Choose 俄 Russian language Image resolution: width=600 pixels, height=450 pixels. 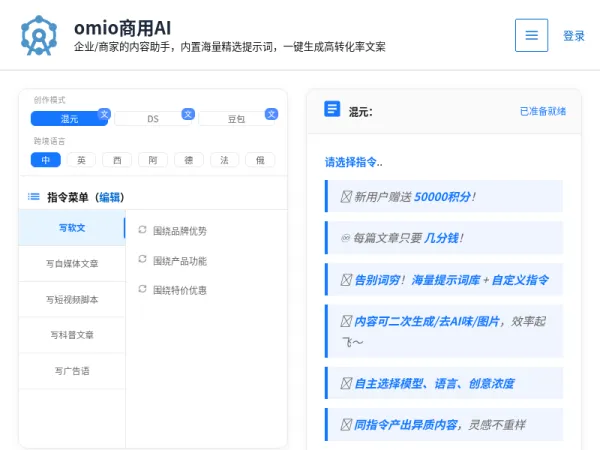pyautogui.click(x=260, y=160)
